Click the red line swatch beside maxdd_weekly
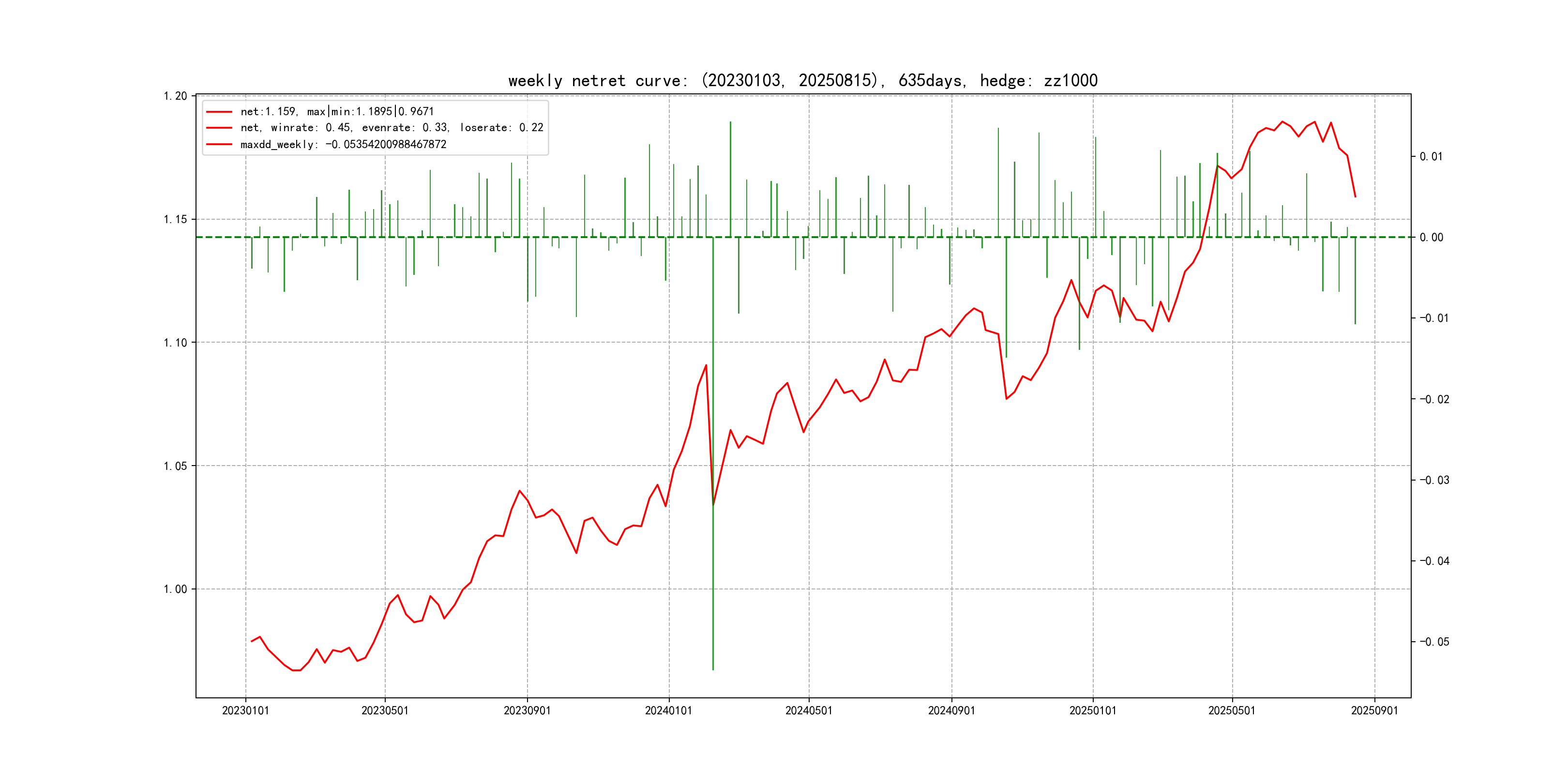Viewport: 1568px width, 784px height. click(x=219, y=144)
